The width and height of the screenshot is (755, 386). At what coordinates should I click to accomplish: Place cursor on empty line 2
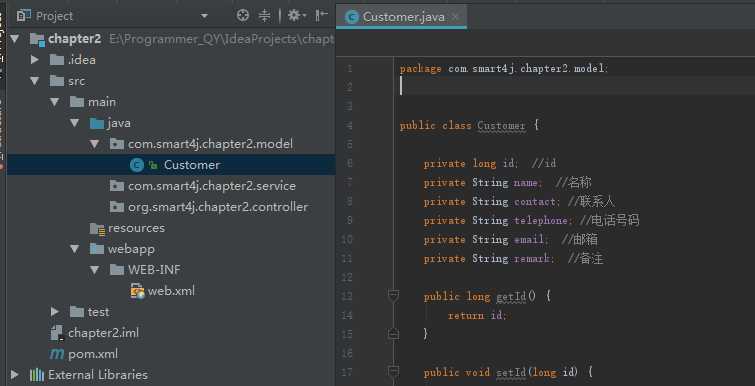(x=573, y=87)
